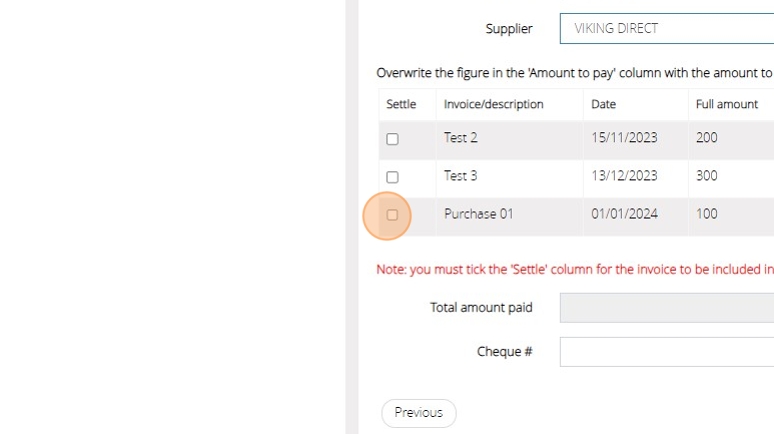Select the Purchase 01 invoice description cell
Viewport: 774px width, 434px height.
click(x=479, y=214)
